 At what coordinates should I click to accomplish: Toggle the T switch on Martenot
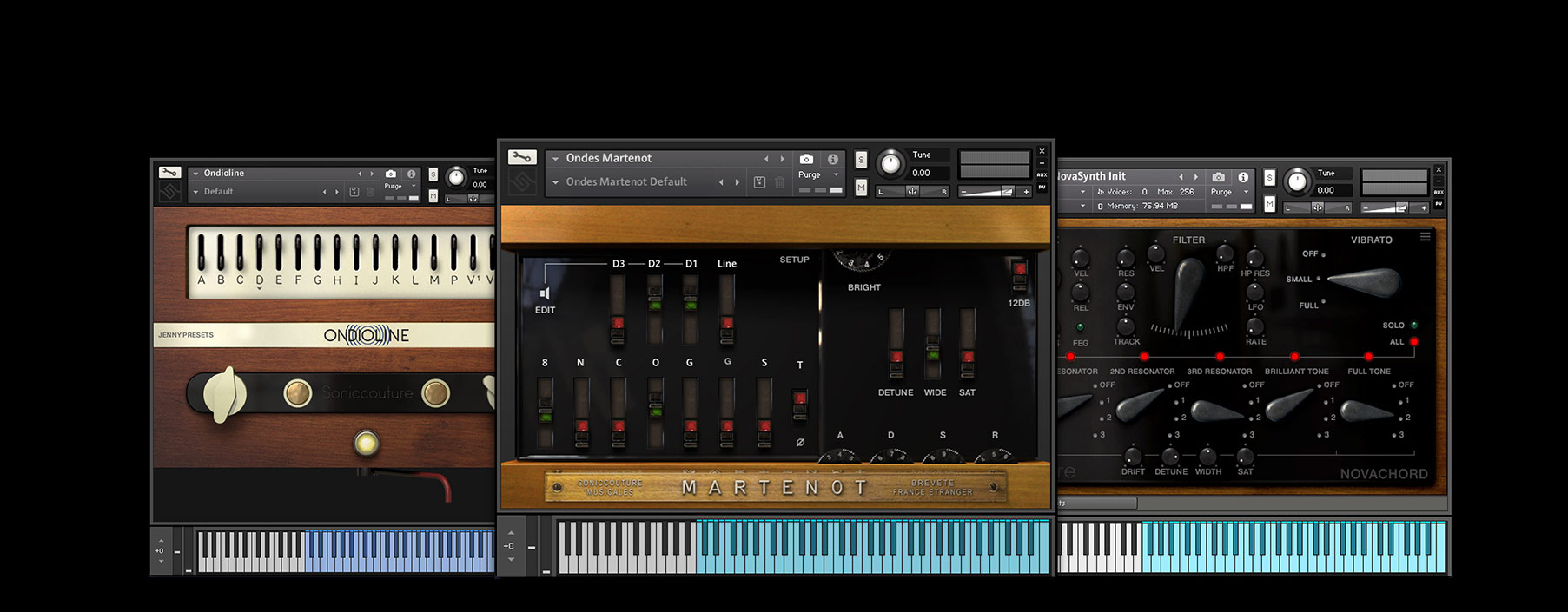(800, 405)
